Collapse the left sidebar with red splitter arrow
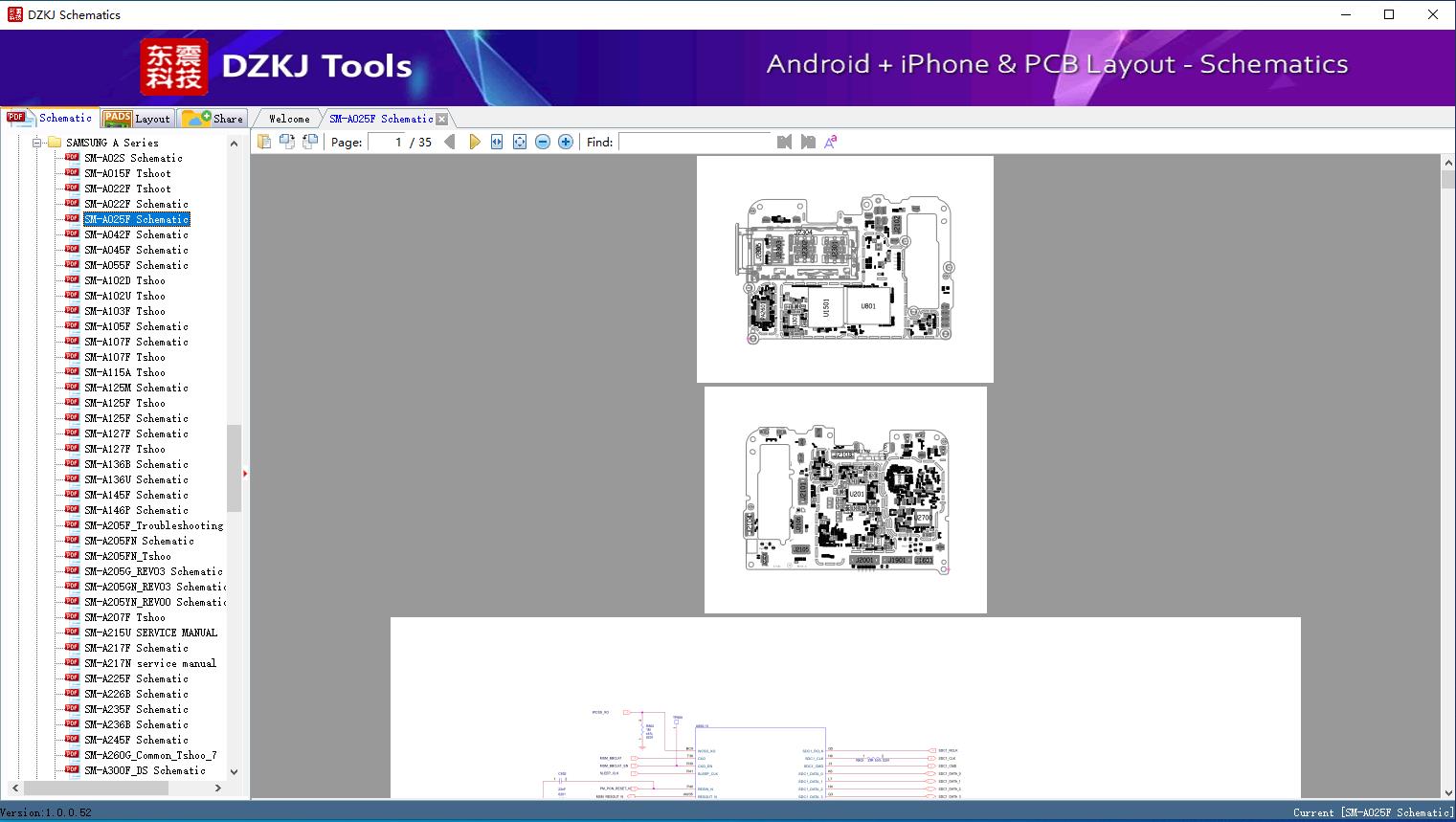Screen dimensions: 1456x822 (245, 474)
